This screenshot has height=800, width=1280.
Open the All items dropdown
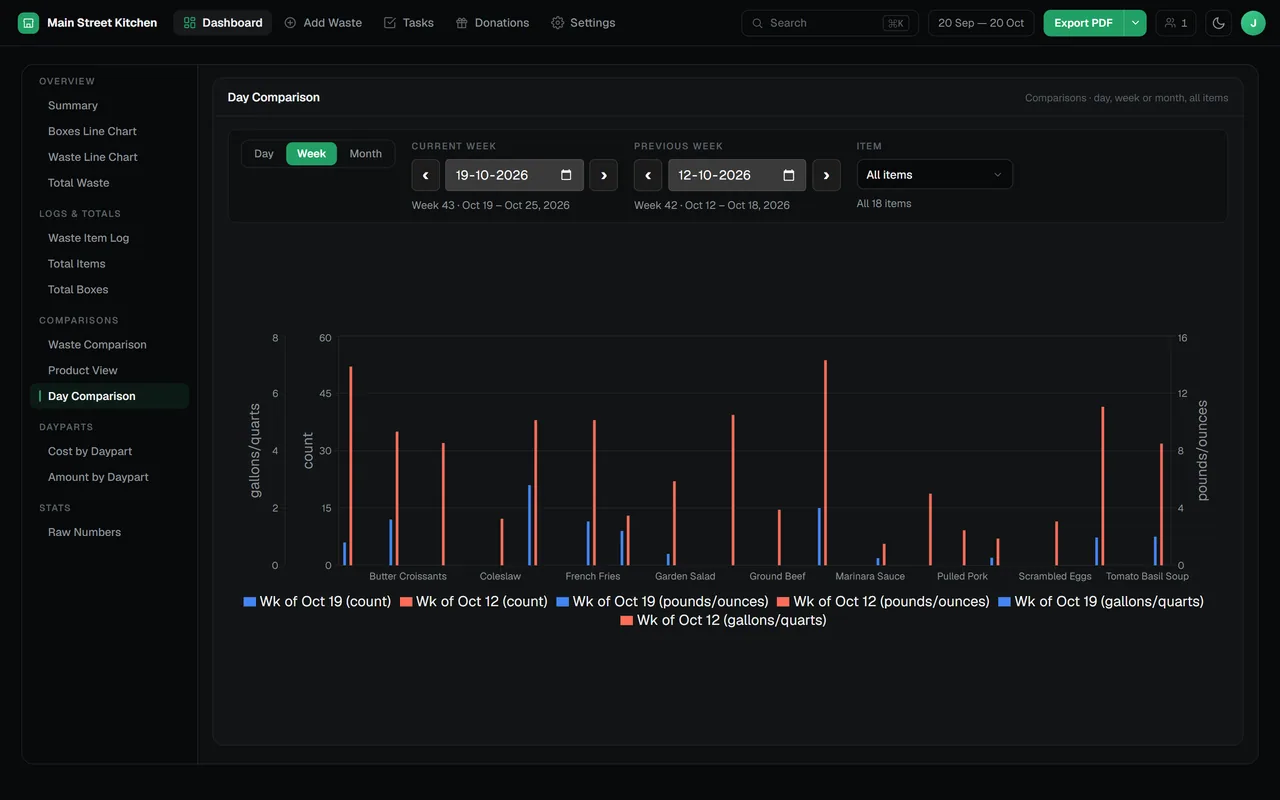pos(935,175)
